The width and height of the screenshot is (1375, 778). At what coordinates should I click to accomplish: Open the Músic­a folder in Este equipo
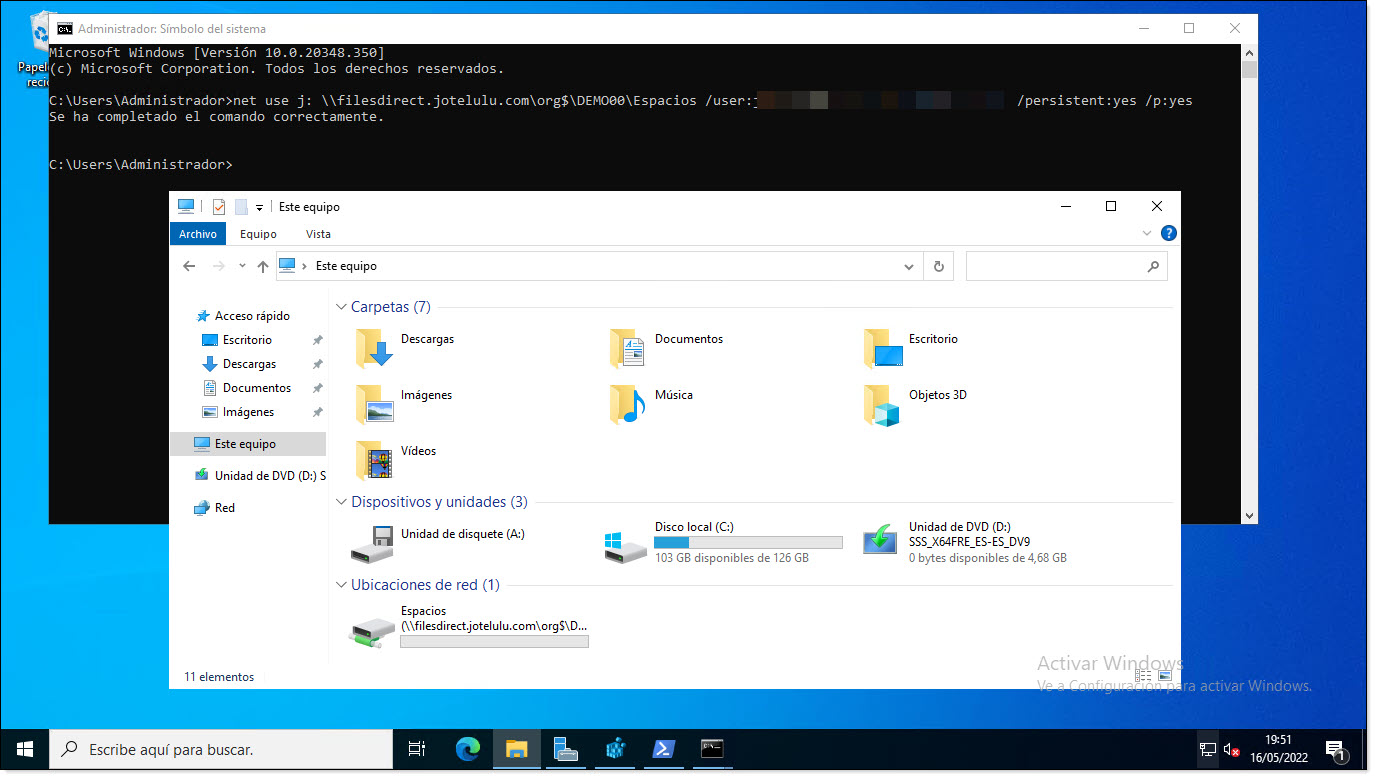(673, 395)
